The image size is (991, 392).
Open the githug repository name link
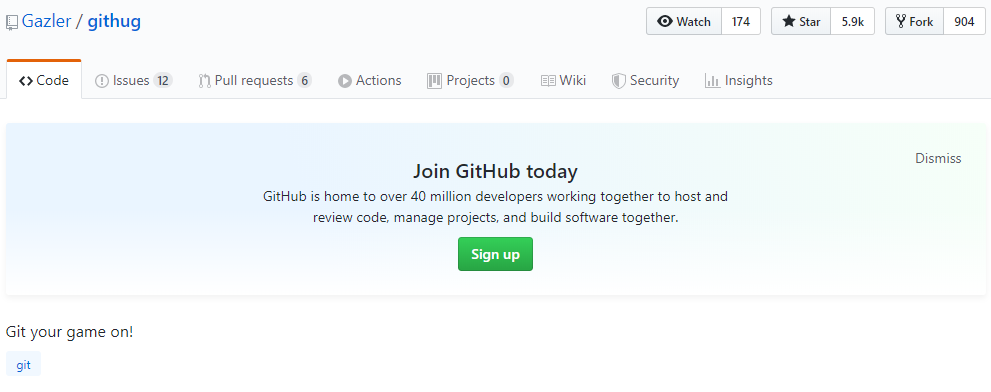114,21
